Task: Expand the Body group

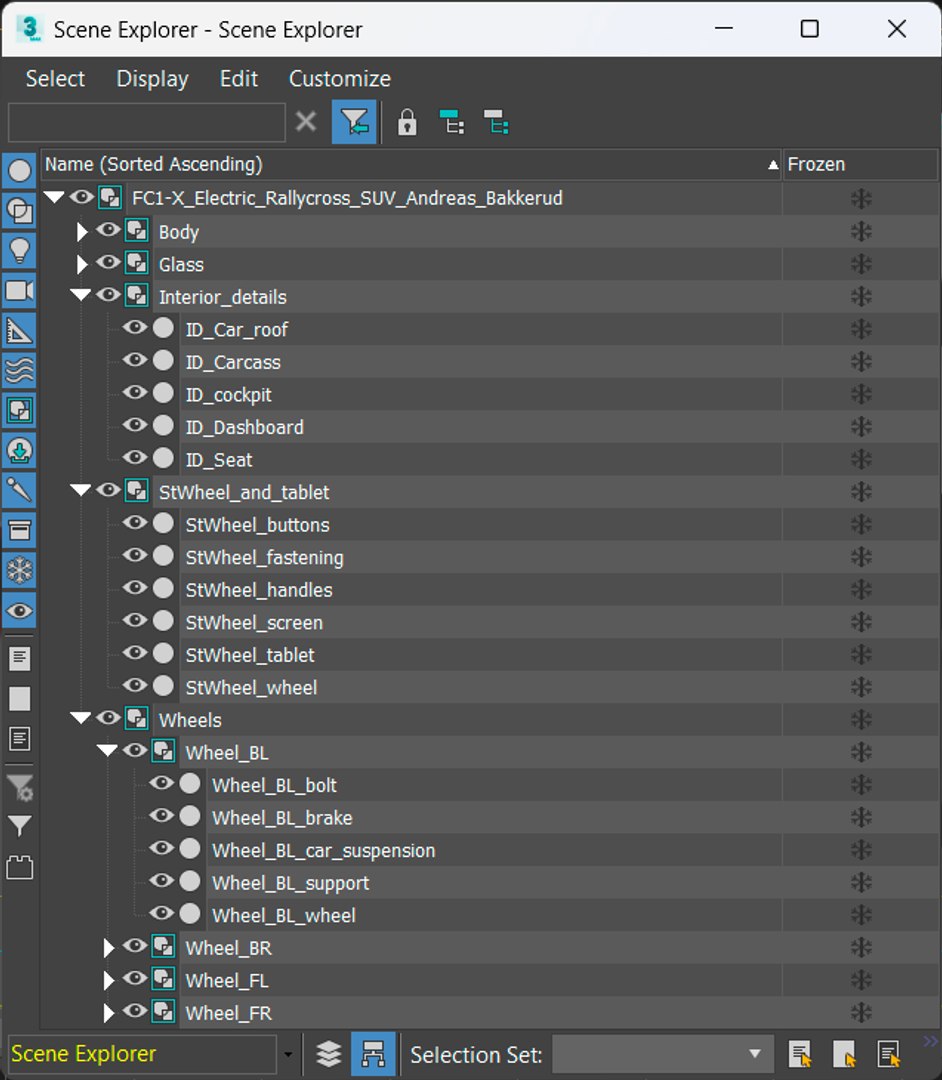Action: pos(82,231)
